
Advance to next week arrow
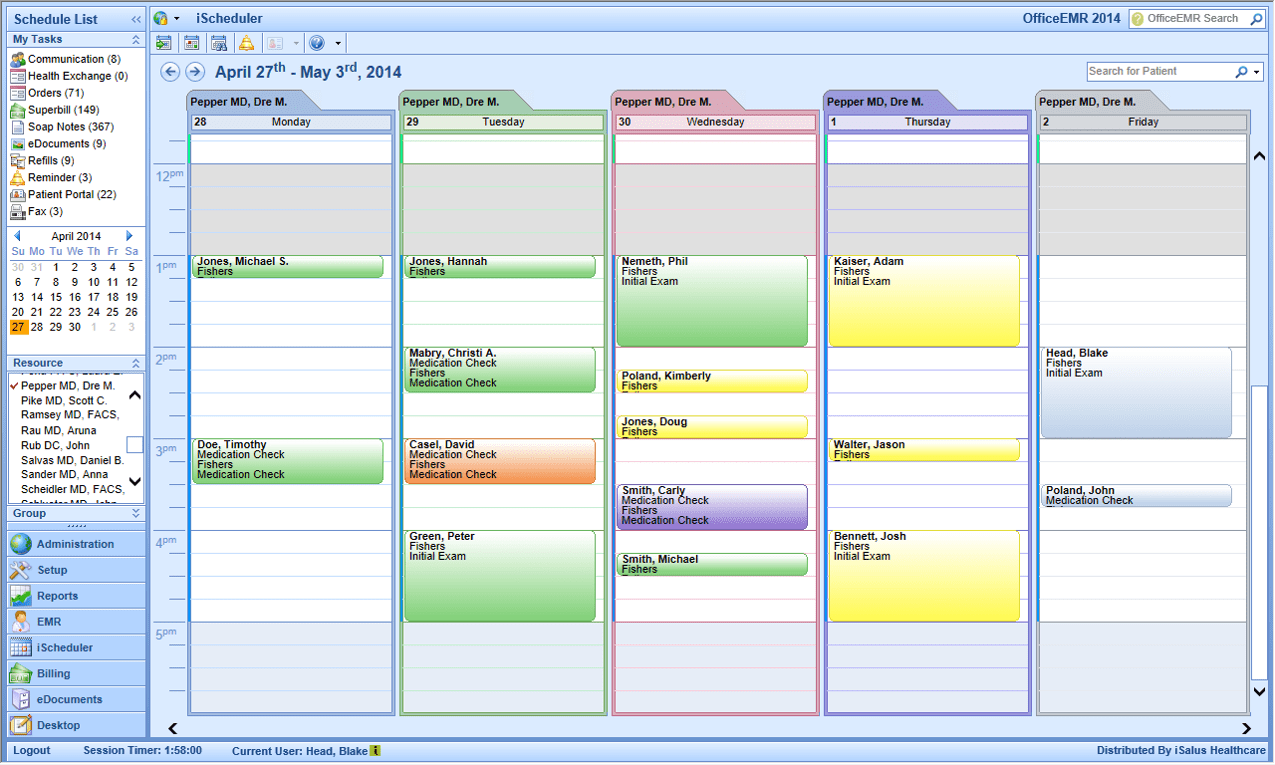pos(195,72)
